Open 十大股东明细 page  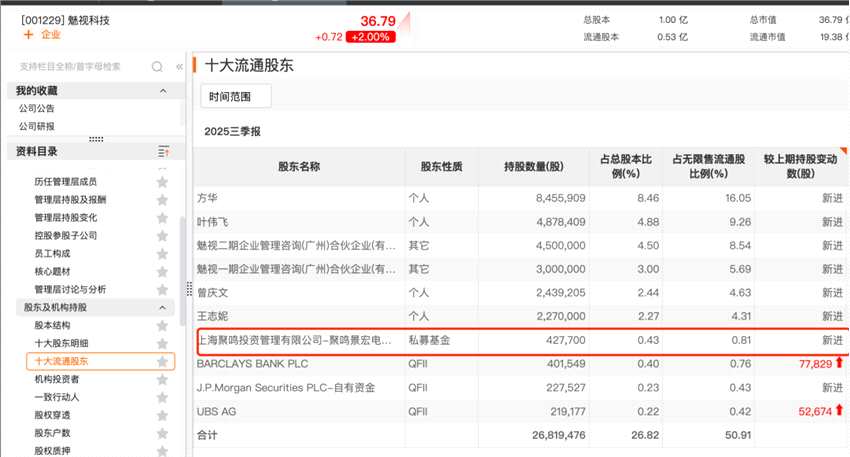(61, 343)
